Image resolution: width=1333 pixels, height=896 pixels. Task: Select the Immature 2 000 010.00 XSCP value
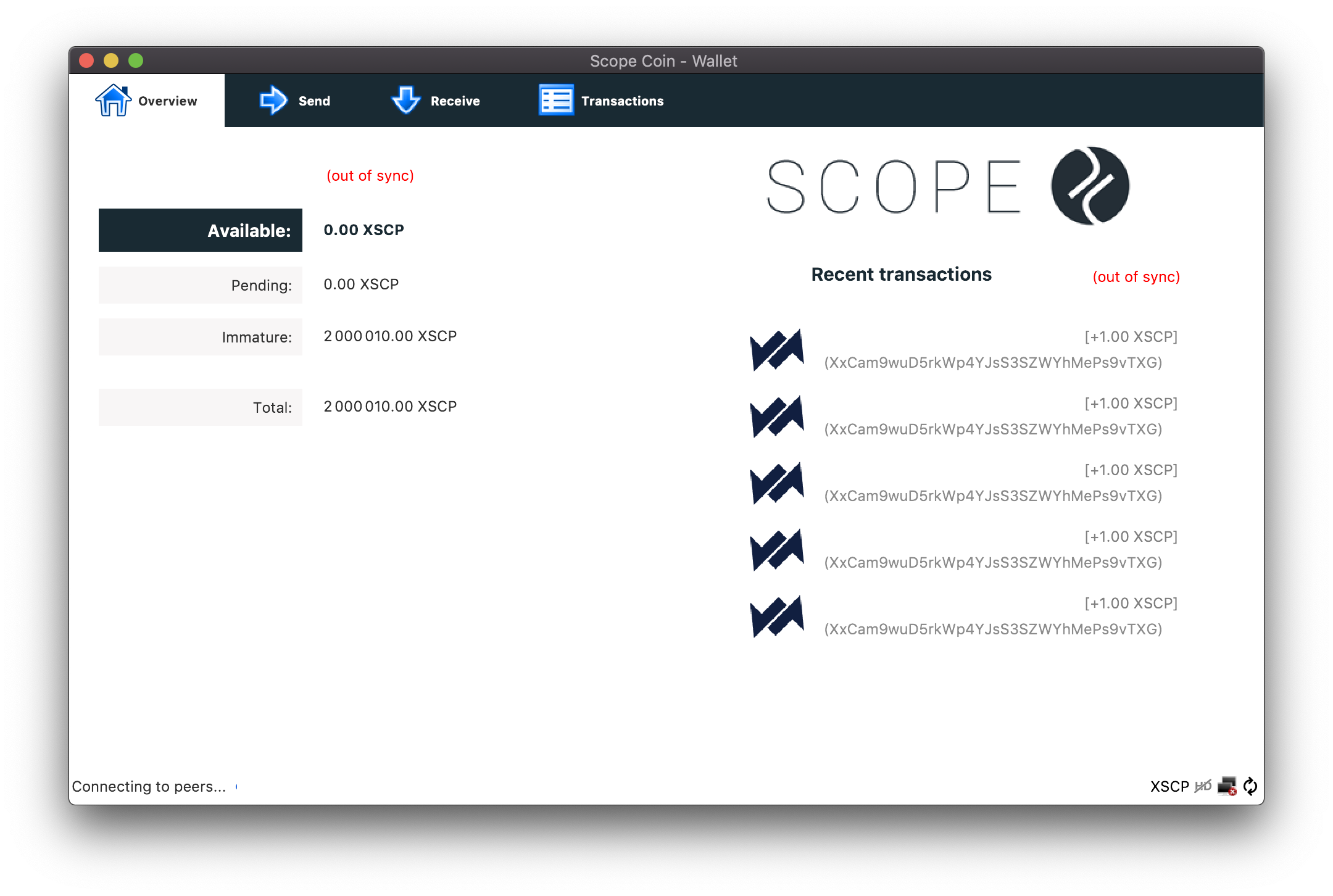[391, 336]
